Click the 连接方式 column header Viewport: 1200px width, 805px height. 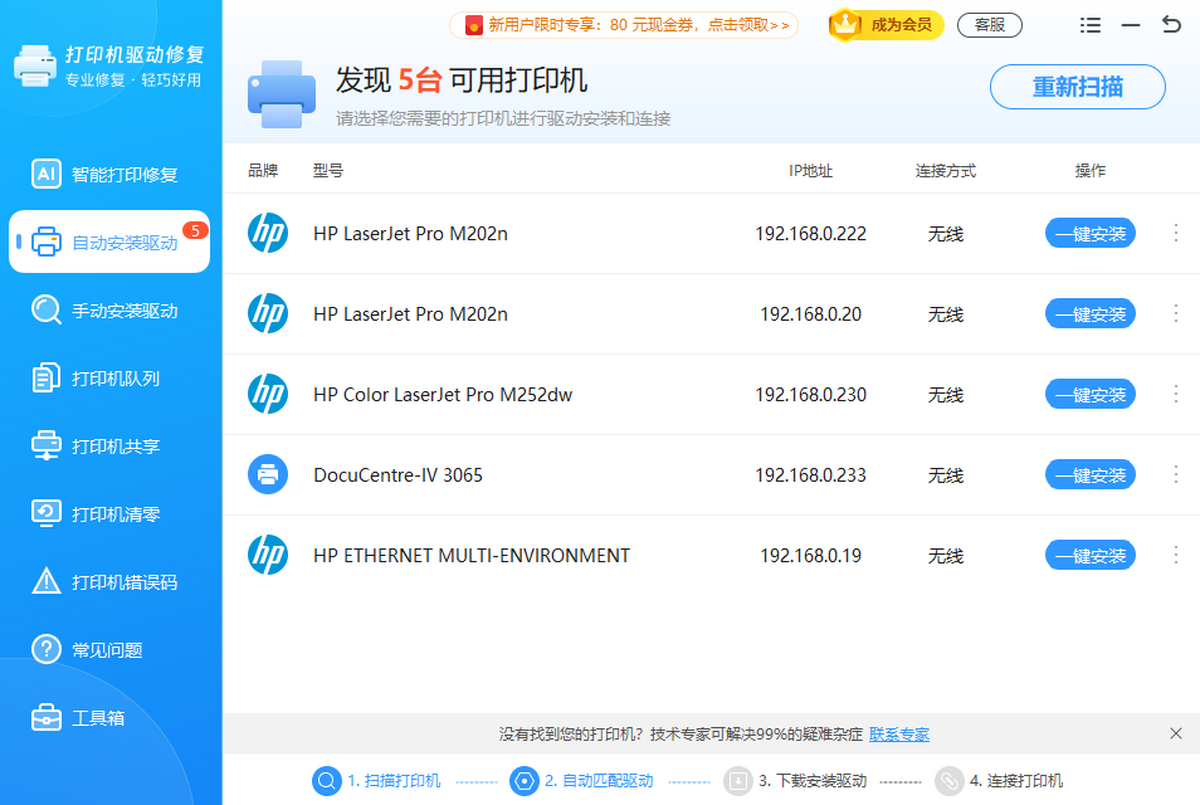coord(946,171)
